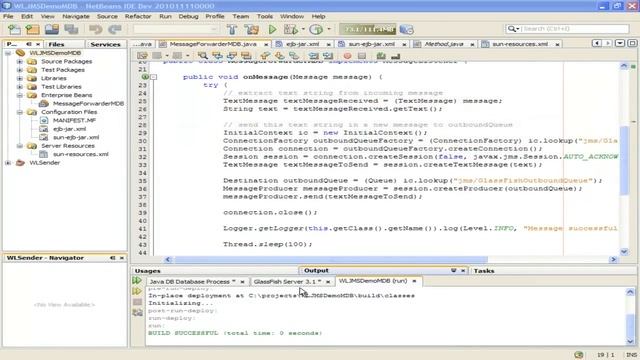This screenshot has width=640, height=360.
Task: Expand the WLSender project node
Action: (x=8, y=162)
